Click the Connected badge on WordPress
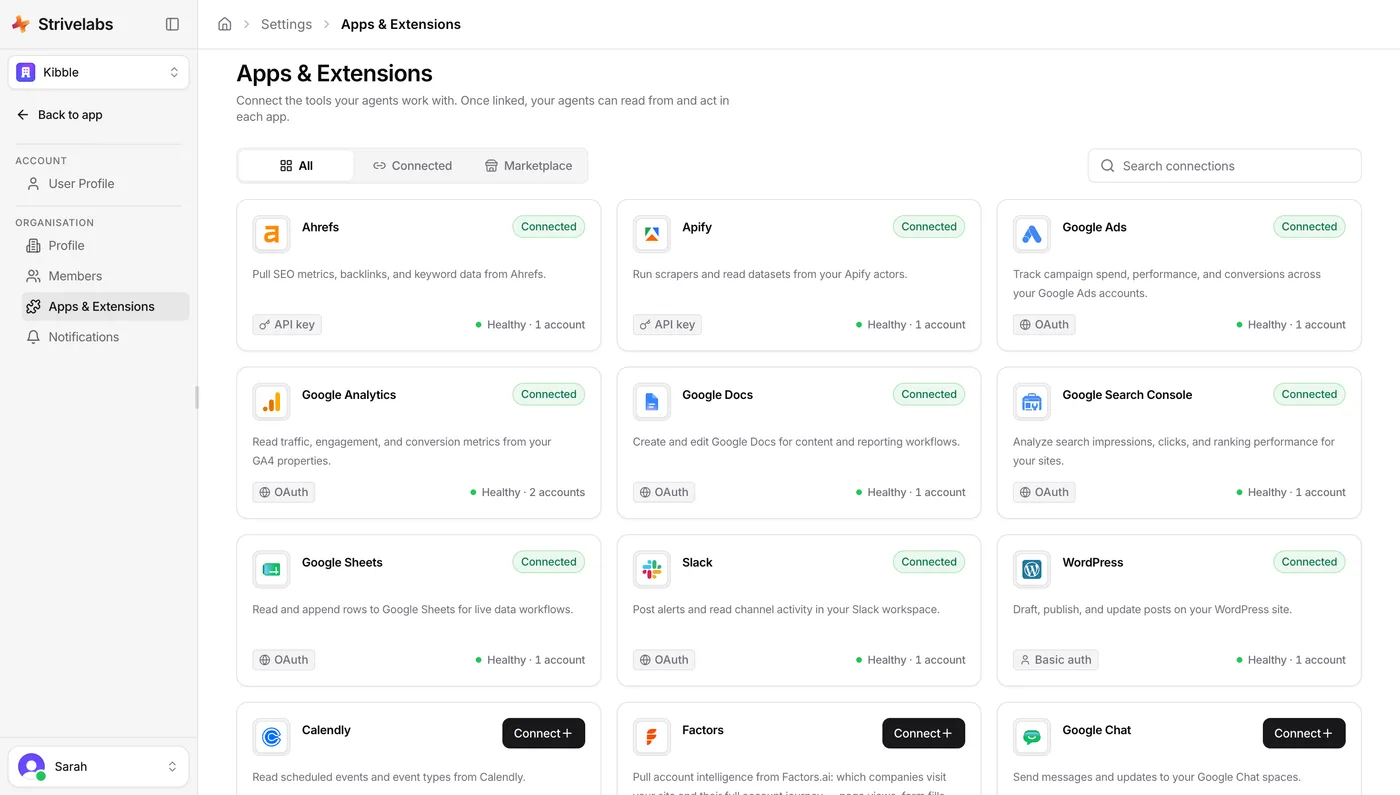This screenshot has width=1400, height=795. (x=1309, y=562)
